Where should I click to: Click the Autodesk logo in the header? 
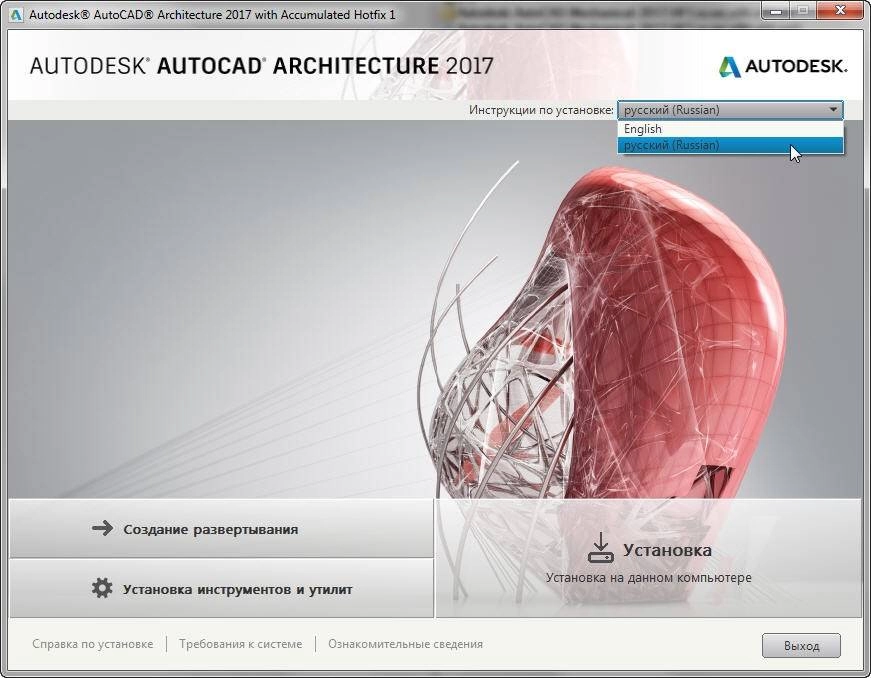[783, 67]
